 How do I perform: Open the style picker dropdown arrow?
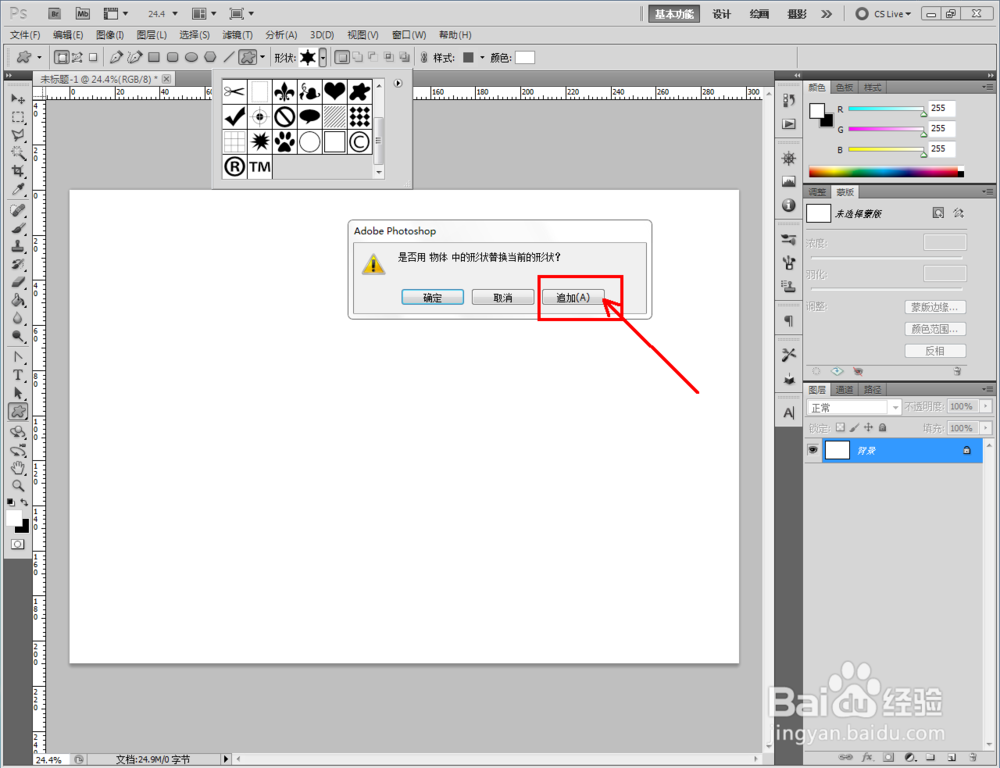pos(482,57)
